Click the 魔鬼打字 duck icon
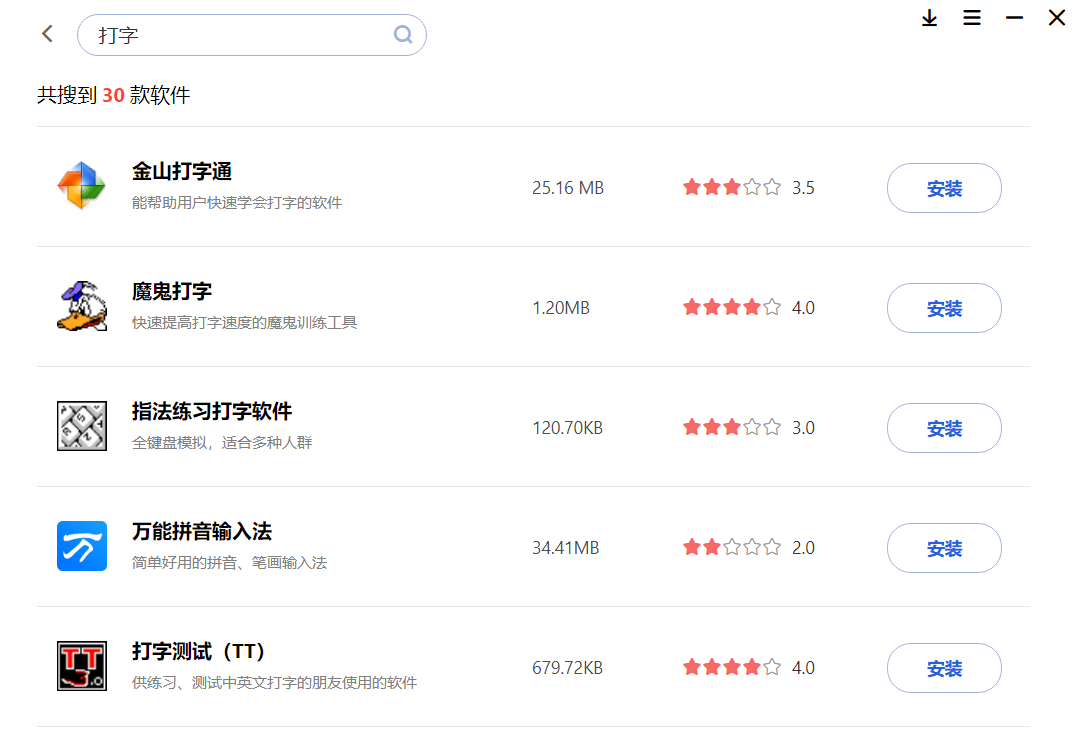The image size is (1072, 742). pyautogui.click(x=81, y=306)
